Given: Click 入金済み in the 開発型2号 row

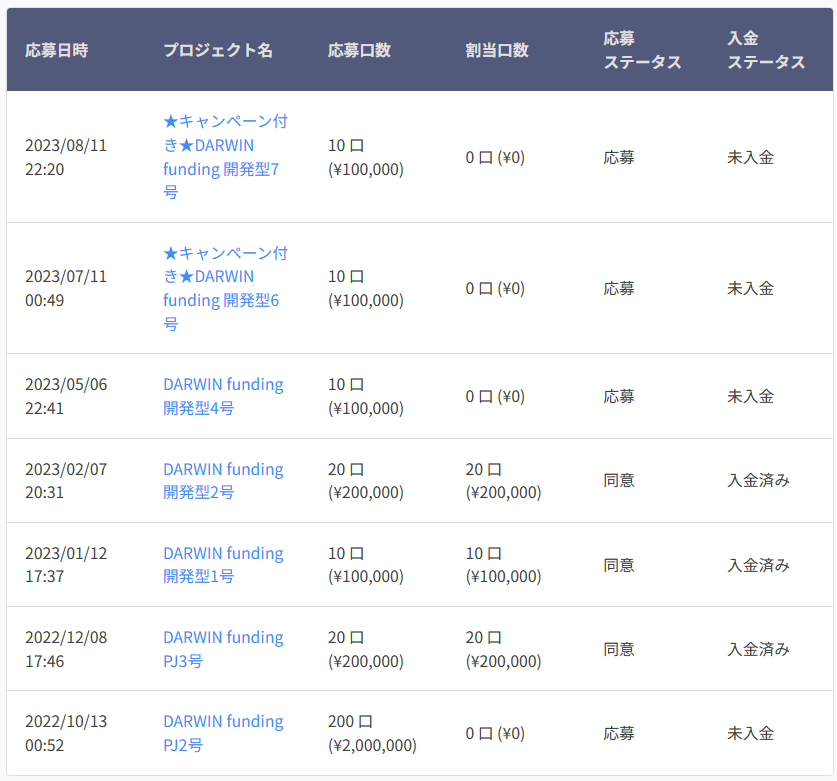Looking at the screenshot, I should 758,480.
